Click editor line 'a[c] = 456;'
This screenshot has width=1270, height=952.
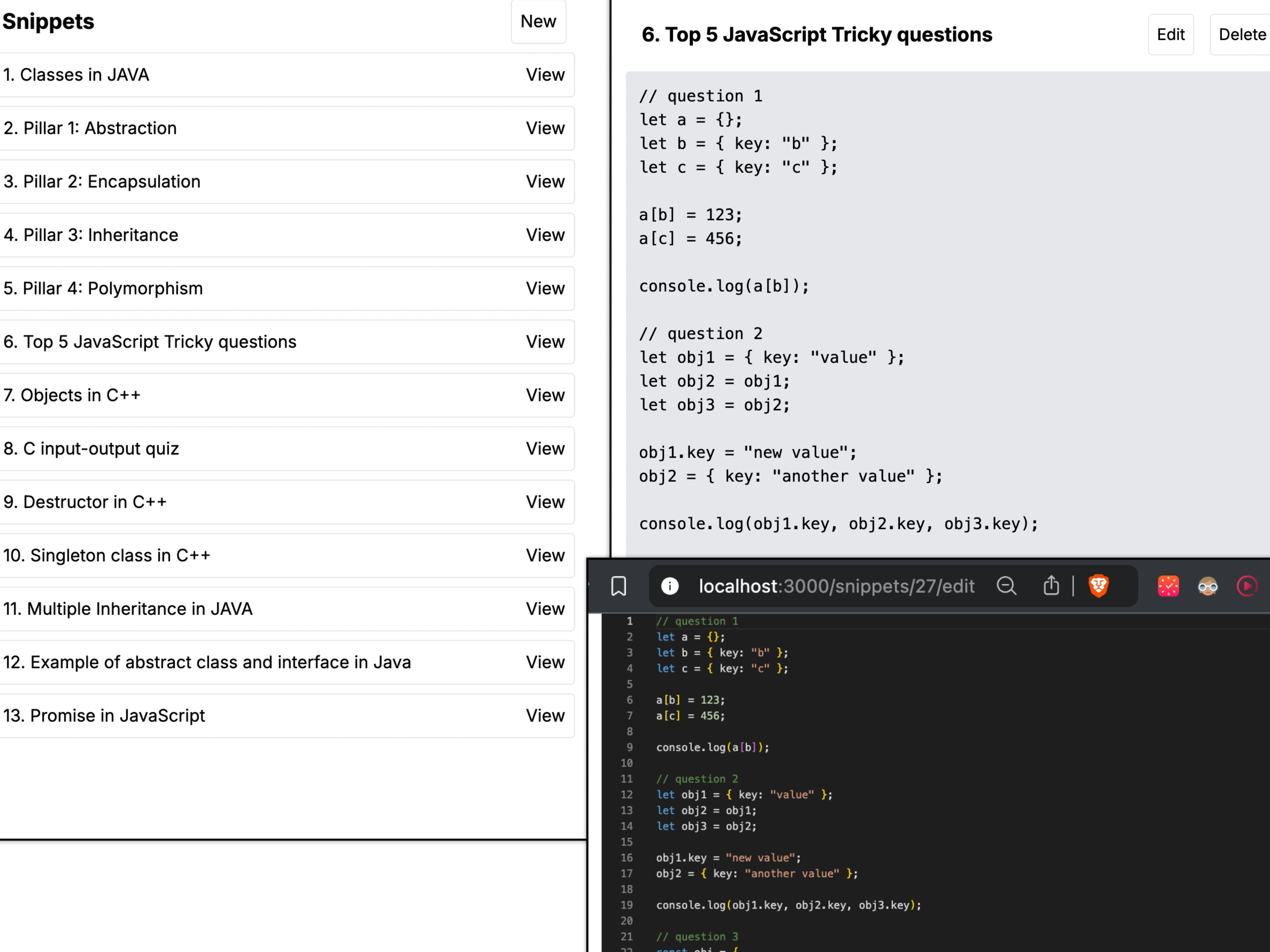tap(691, 716)
